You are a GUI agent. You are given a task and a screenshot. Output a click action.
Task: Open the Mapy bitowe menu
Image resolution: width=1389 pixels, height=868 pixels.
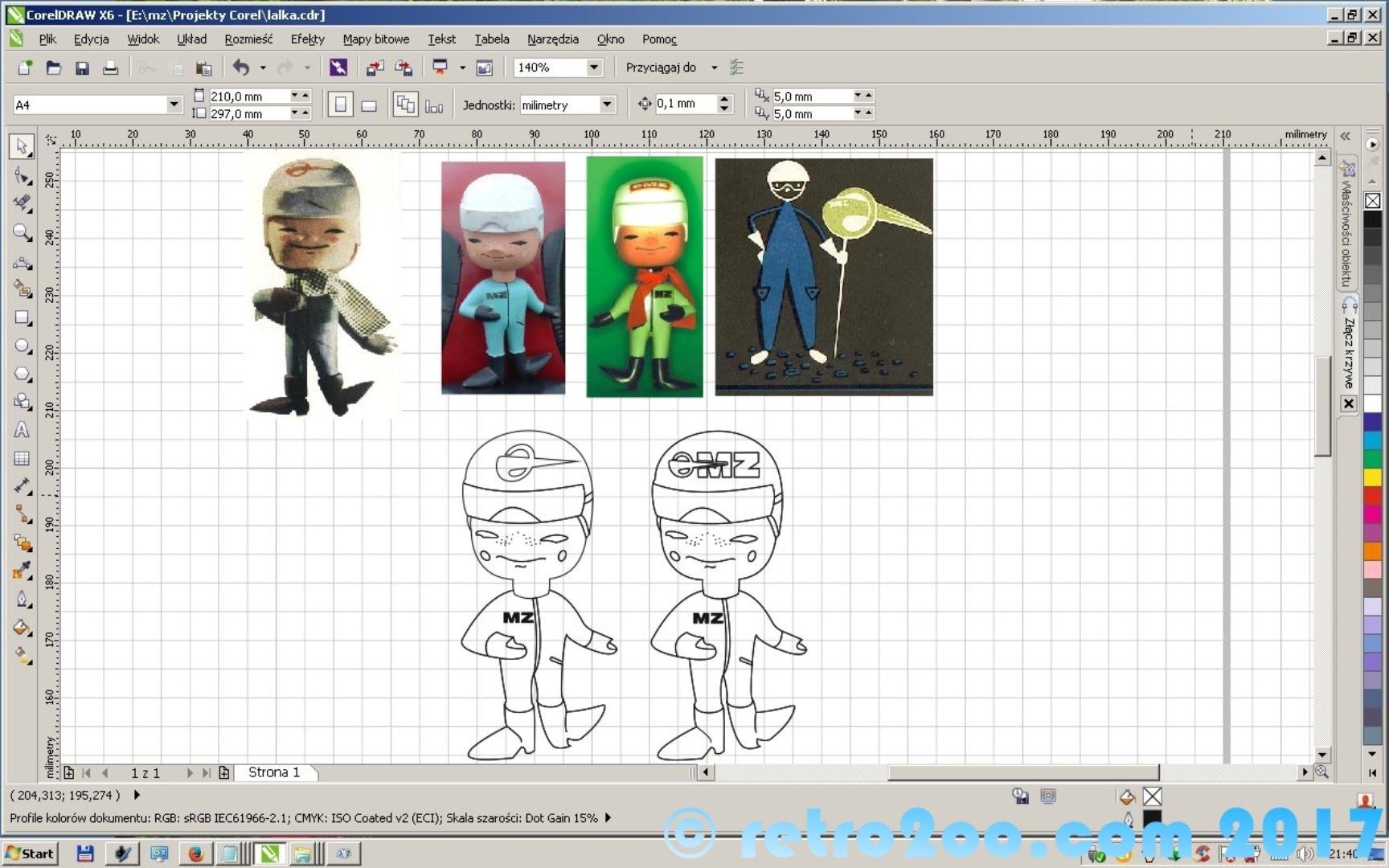[375, 39]
